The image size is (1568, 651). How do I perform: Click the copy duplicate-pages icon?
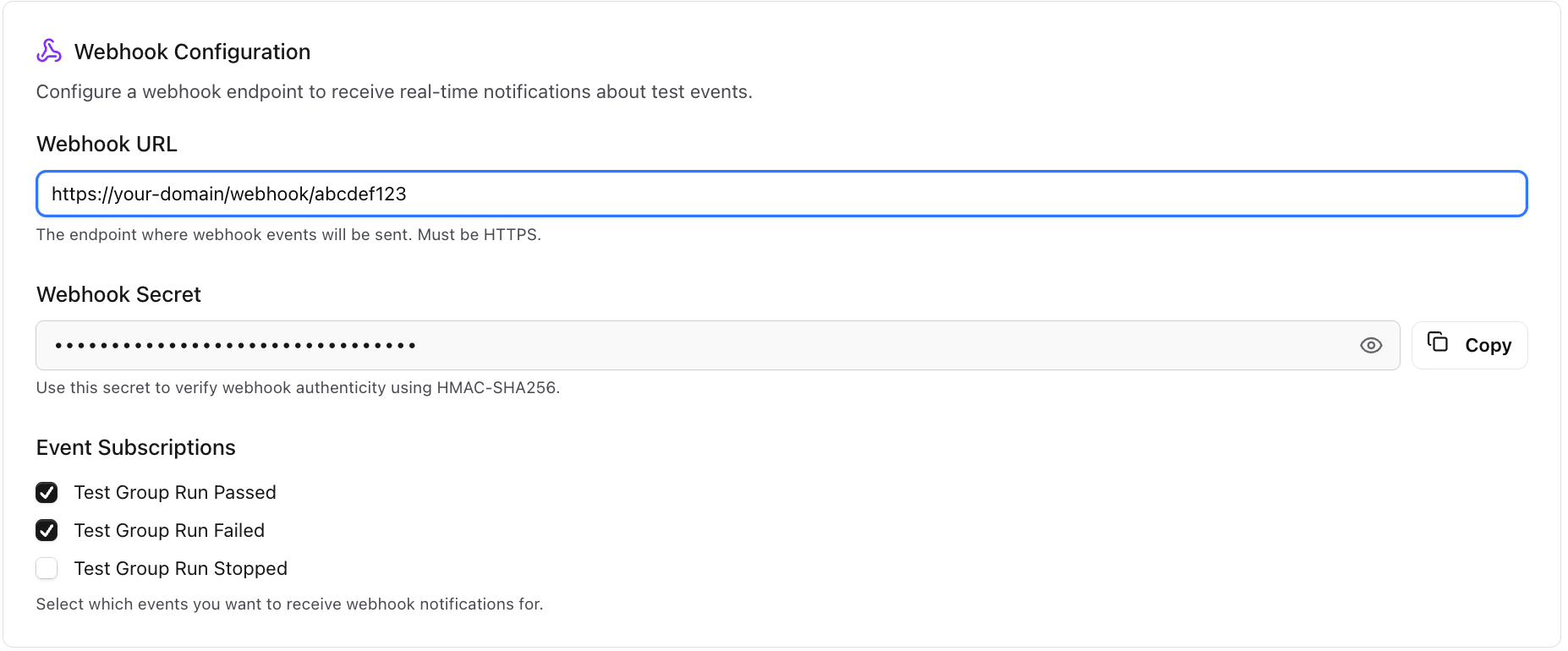point(1439,343)
